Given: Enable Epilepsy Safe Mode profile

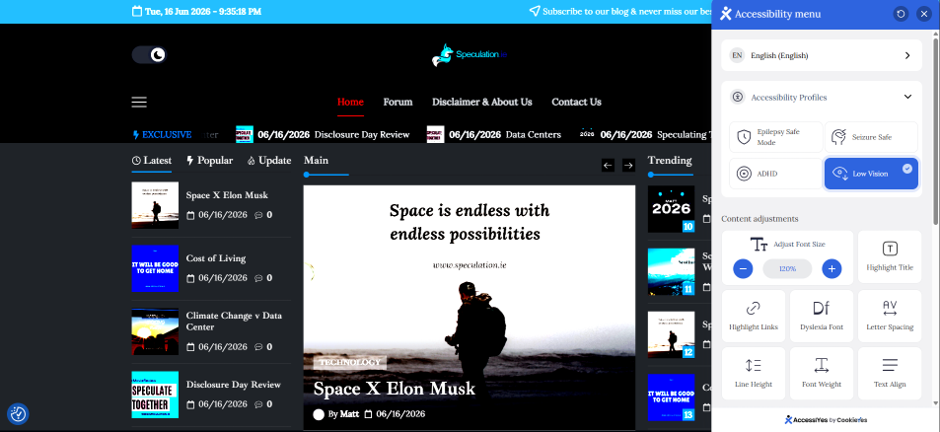Looking at the screenshot, I should click(776, 137).
